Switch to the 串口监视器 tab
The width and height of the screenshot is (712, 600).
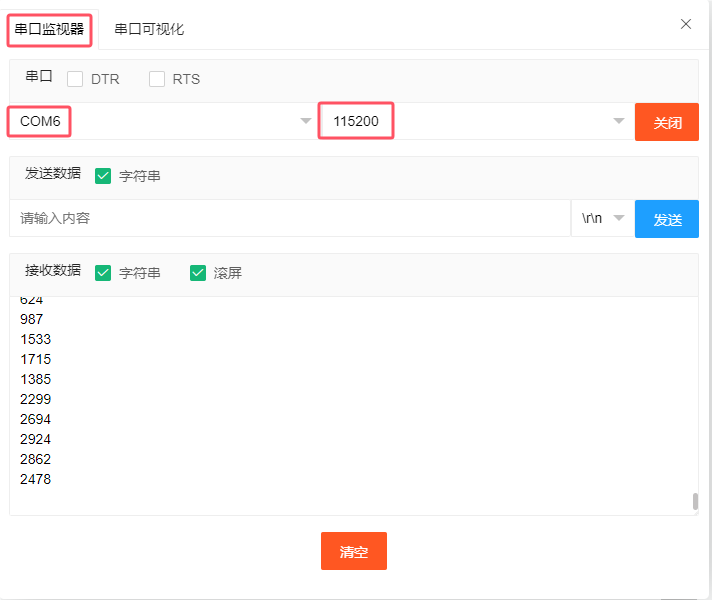(50, 29)
